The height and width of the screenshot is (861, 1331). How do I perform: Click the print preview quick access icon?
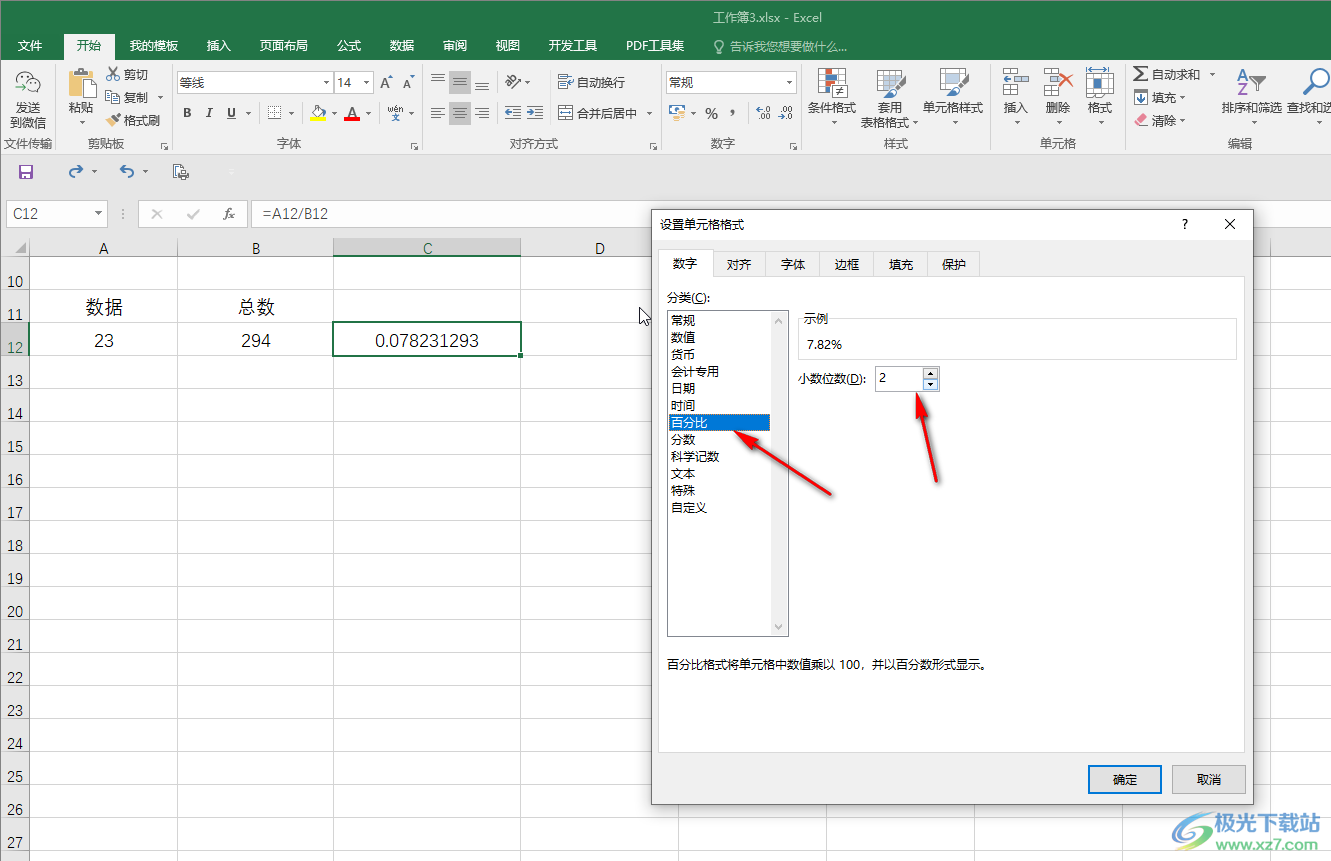pos(181,172)
